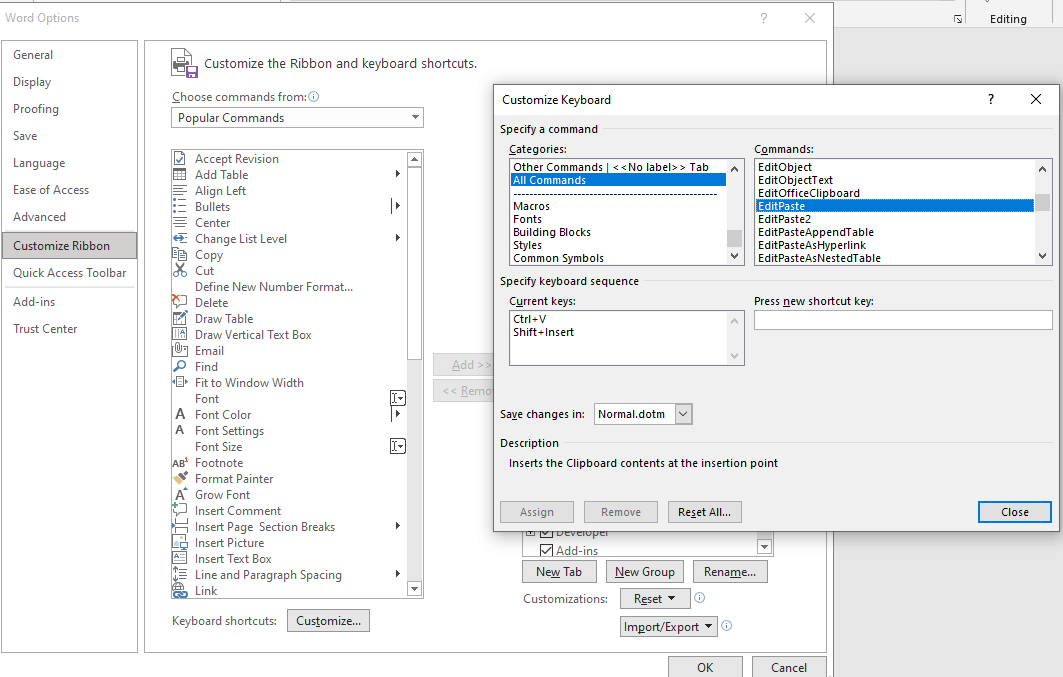
Task: Open the Quick Access Toolbar page
Action: [x=69, y=272]
